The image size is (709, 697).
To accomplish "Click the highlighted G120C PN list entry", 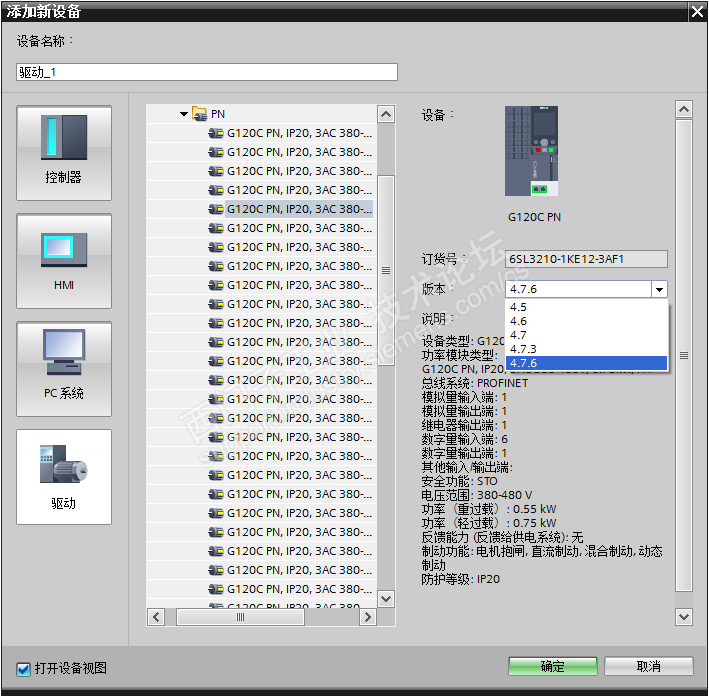I will pyautogui.click(x=299, y=209).
